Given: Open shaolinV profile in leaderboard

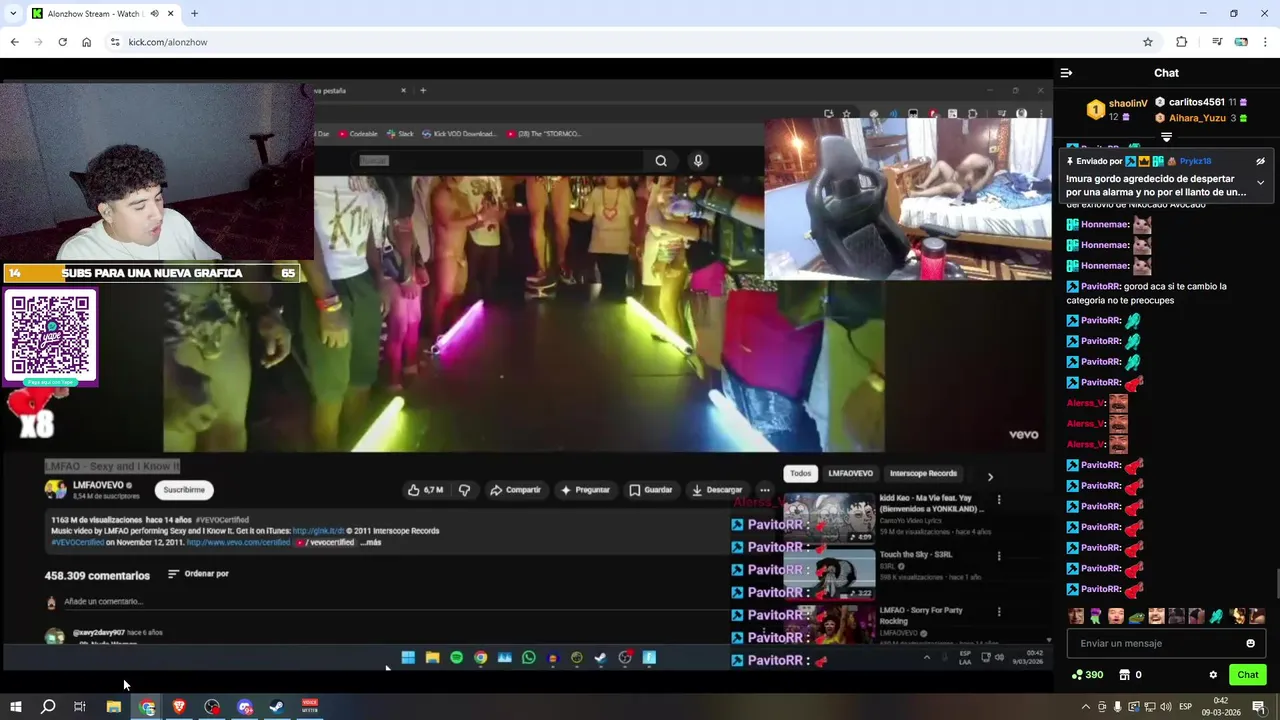Looking at the screenshot, I should pos(1128,103).
